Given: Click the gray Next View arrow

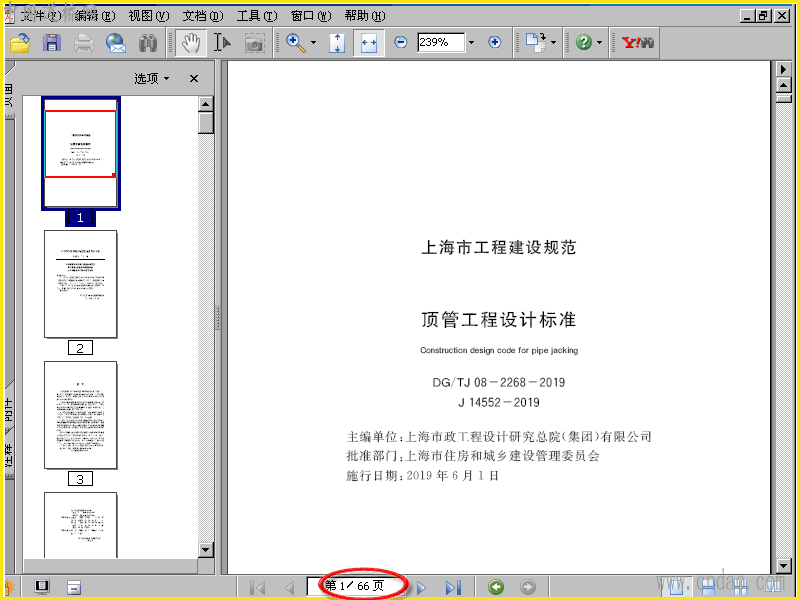Looking at the screenshot, I should click(528, 587).
